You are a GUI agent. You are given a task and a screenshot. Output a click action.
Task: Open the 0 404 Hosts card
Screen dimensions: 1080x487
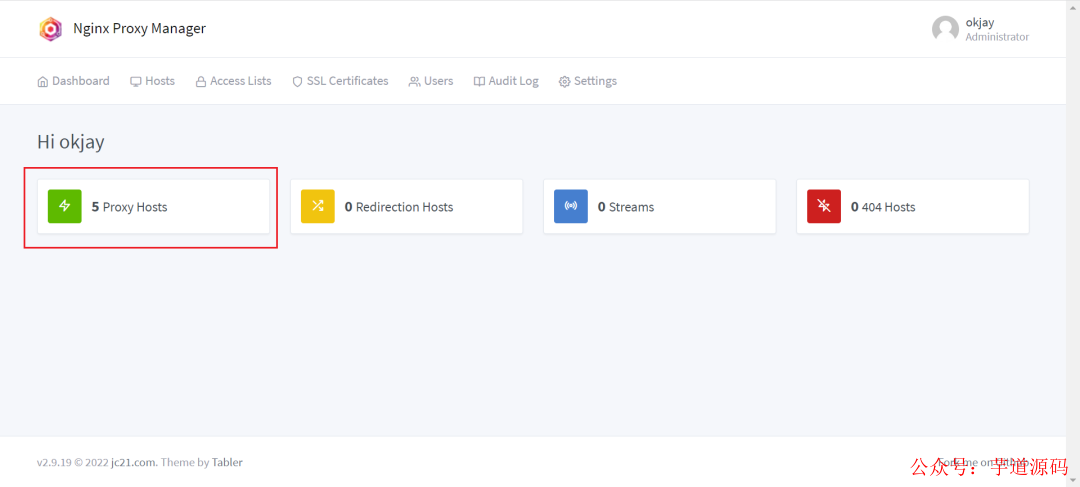point(913,207)
